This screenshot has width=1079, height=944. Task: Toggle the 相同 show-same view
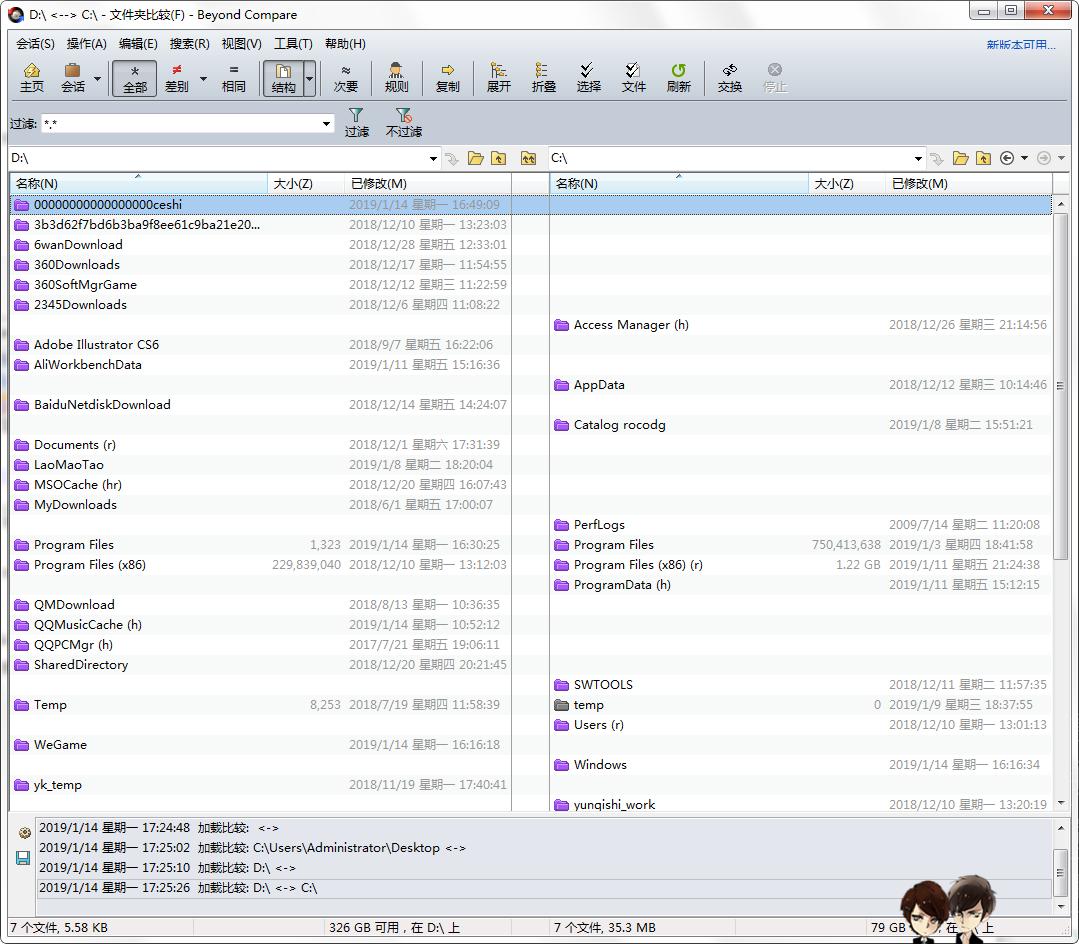tap(233, 77)
